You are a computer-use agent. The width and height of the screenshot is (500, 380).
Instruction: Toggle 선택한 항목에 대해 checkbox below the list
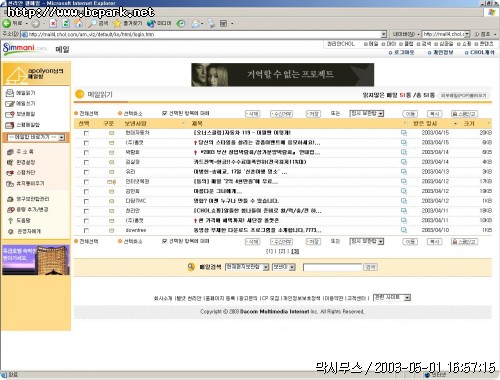point(164,241)
